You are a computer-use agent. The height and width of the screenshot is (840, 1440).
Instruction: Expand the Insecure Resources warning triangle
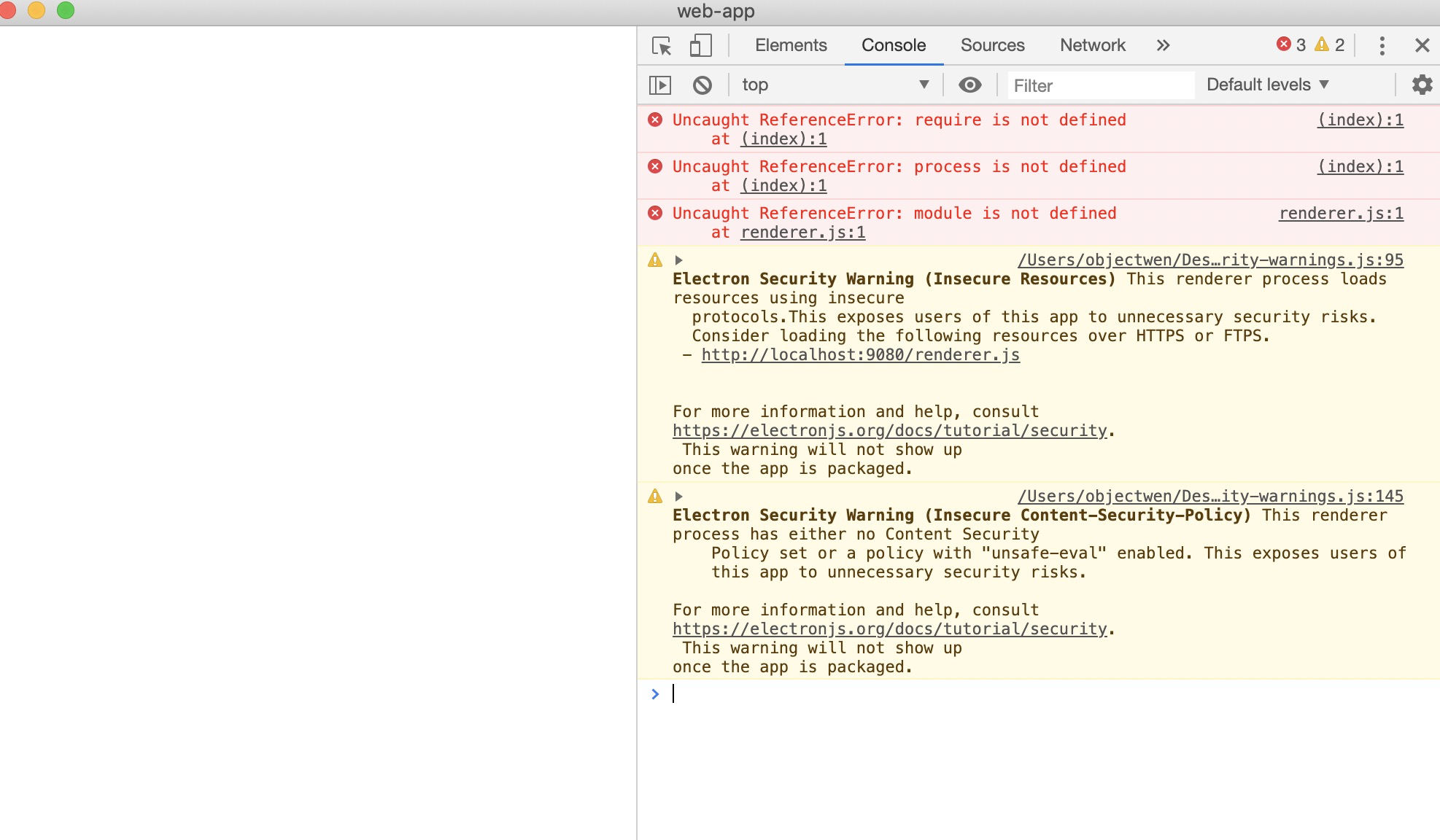point(678,260)
